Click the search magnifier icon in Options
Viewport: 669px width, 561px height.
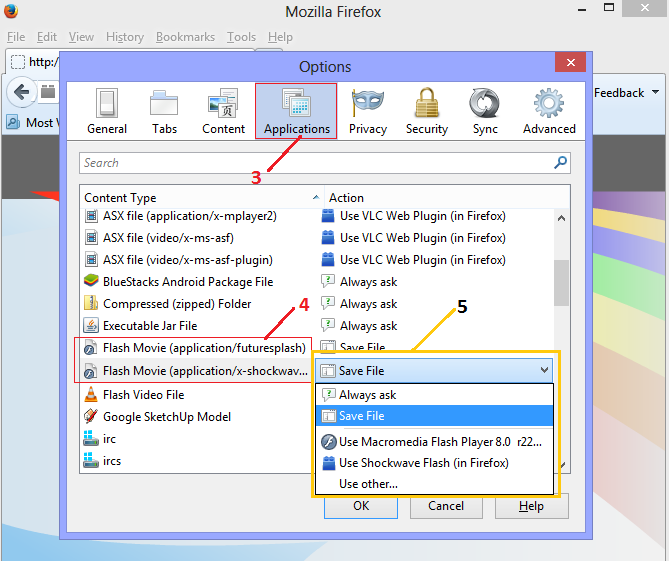point(560,163)
